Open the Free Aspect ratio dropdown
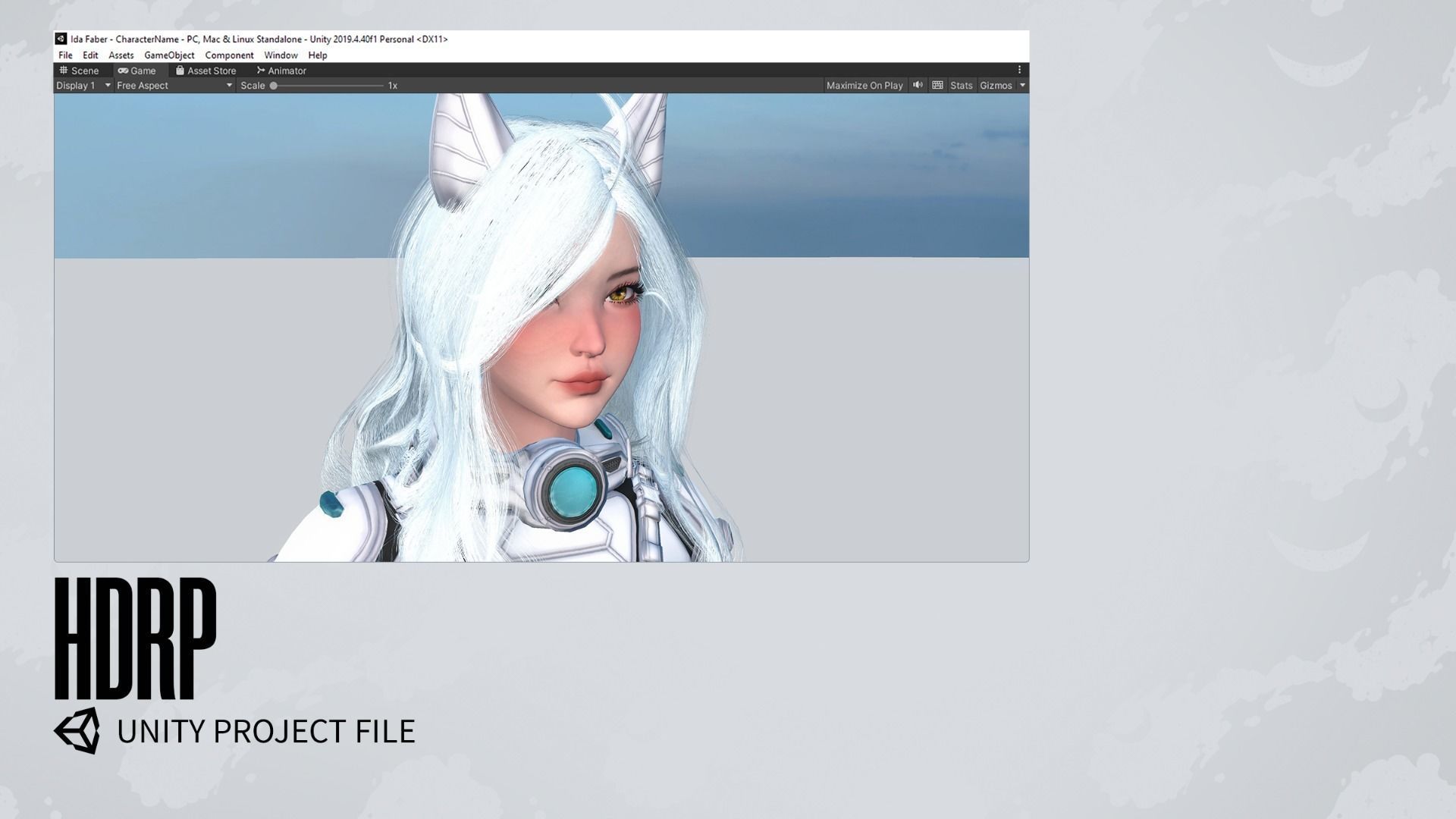Viewport: 1456px width, 819px height. point(174,86)
